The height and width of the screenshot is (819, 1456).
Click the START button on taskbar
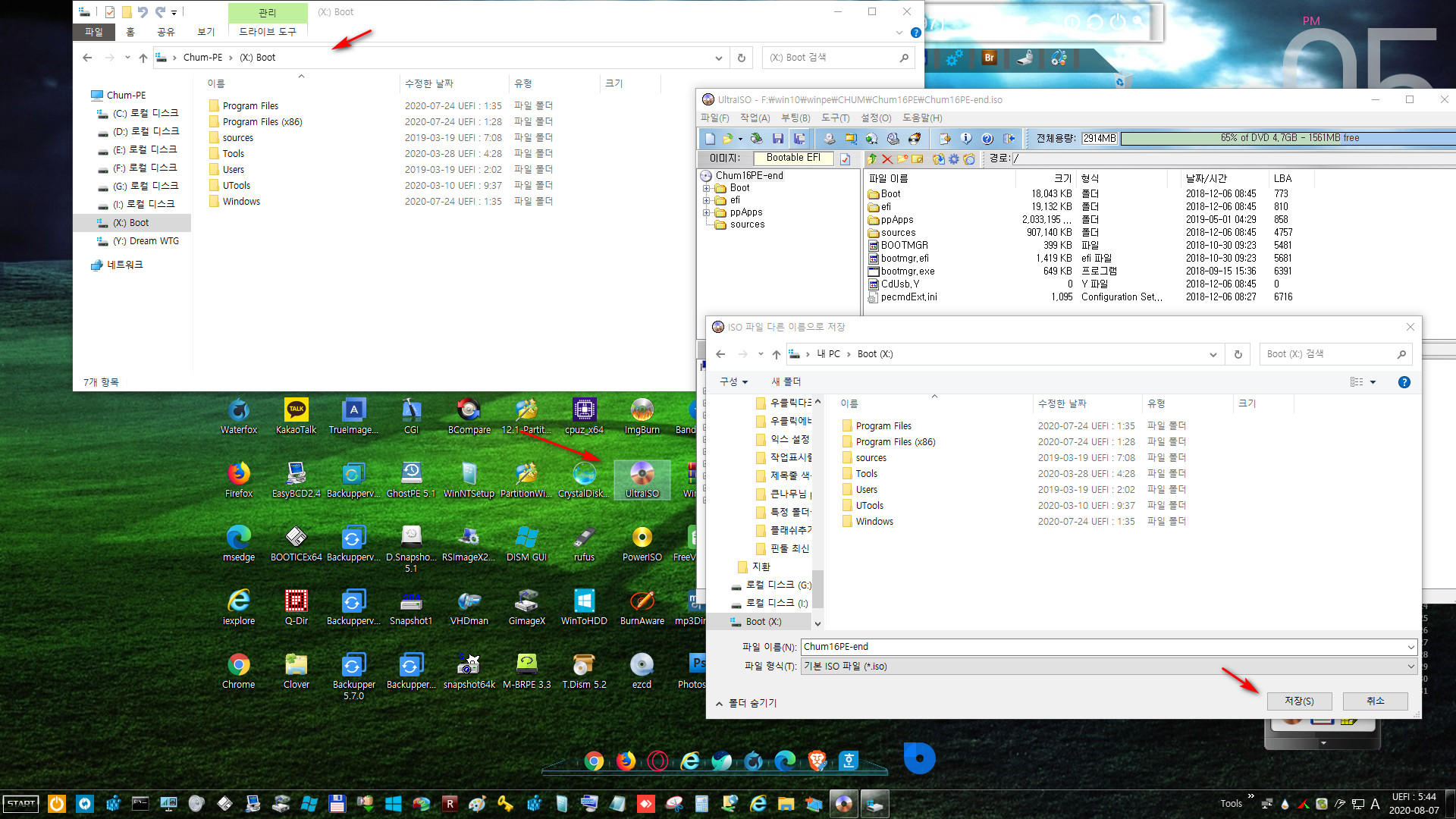click(x=21, y=804)
